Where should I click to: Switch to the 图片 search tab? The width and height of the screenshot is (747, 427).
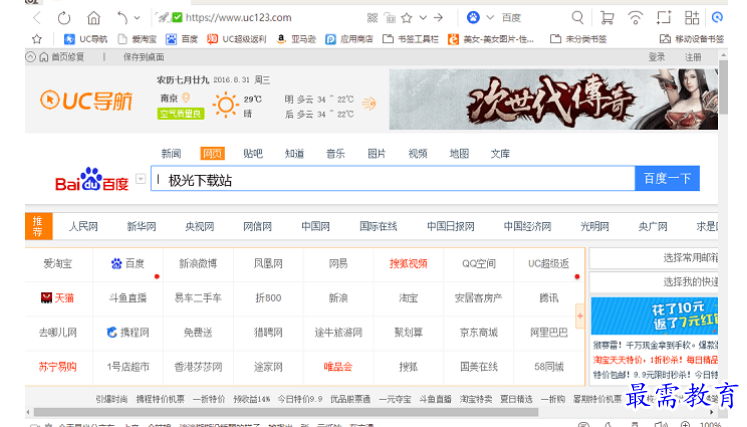click(376, 153)
